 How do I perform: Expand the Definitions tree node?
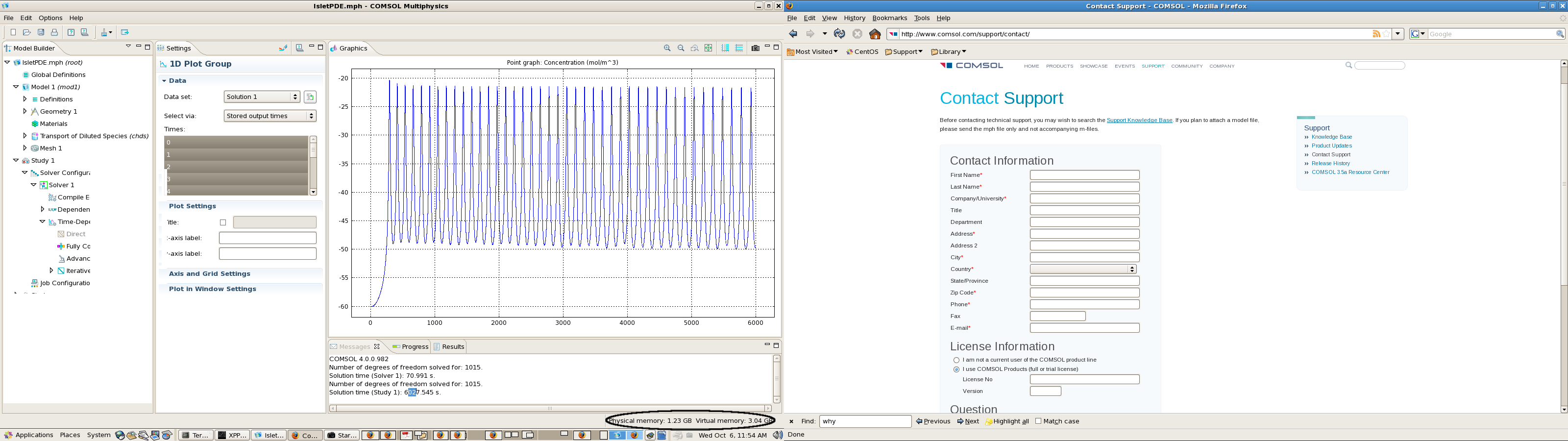[x=25, y=98]
